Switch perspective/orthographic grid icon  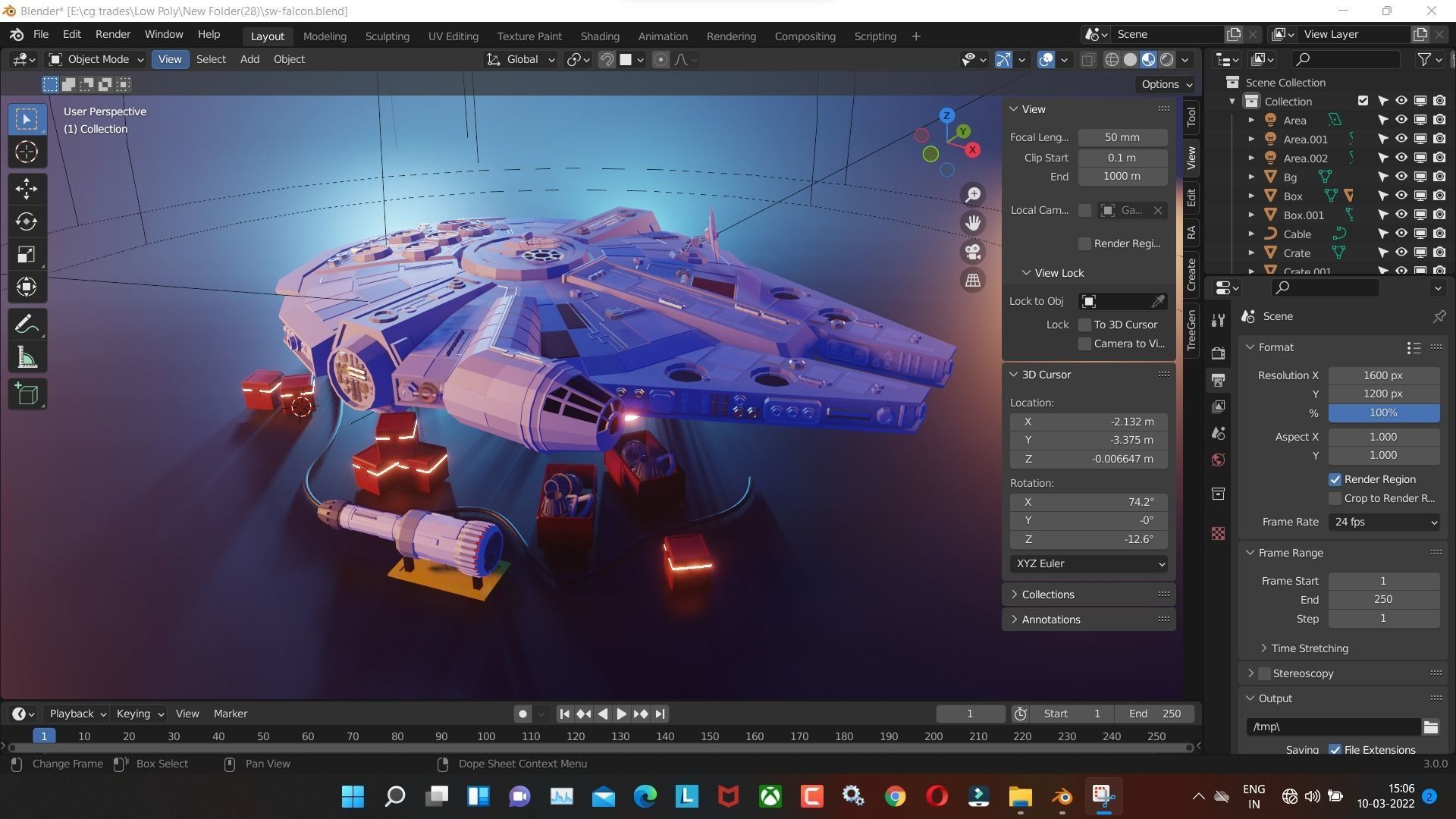click(x=973, y=281)
